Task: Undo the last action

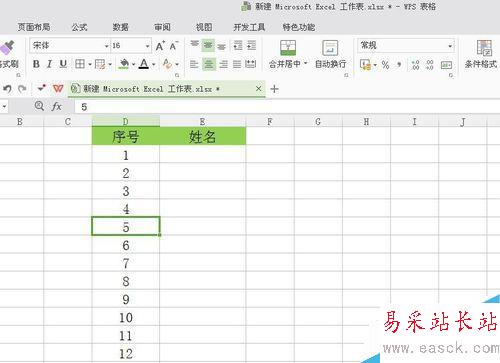Action: pos(7,89)
